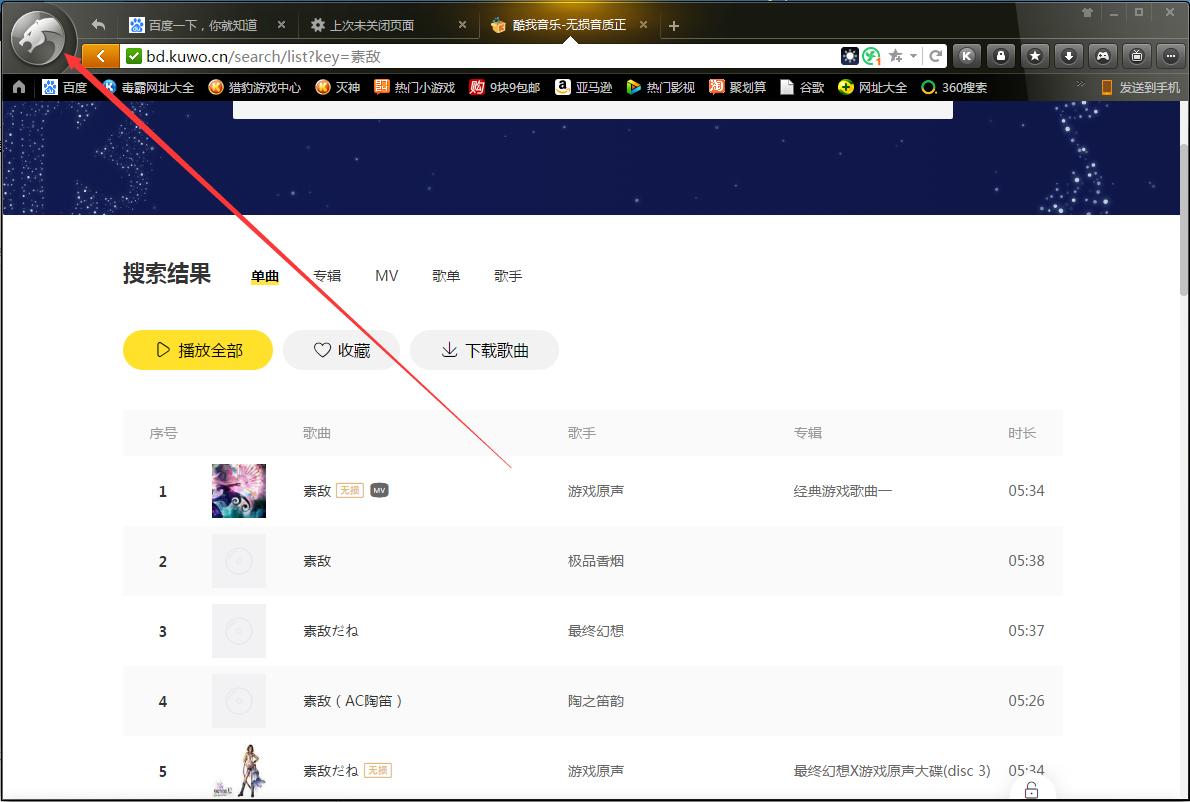
Task: Click the orange back navigation button
Action: (100, 56)
